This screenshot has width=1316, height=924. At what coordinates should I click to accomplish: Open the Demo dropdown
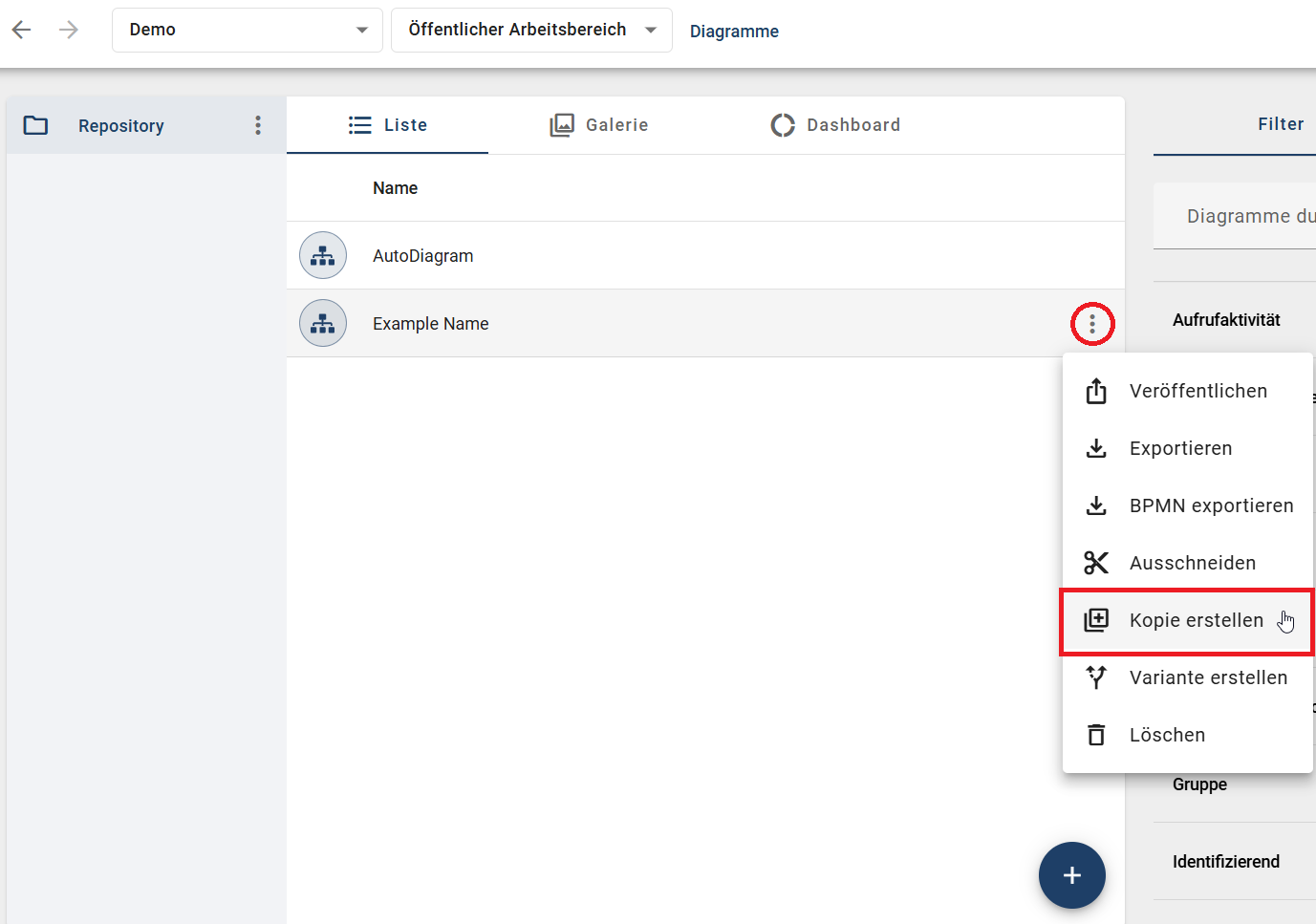[x=247, y=30]
